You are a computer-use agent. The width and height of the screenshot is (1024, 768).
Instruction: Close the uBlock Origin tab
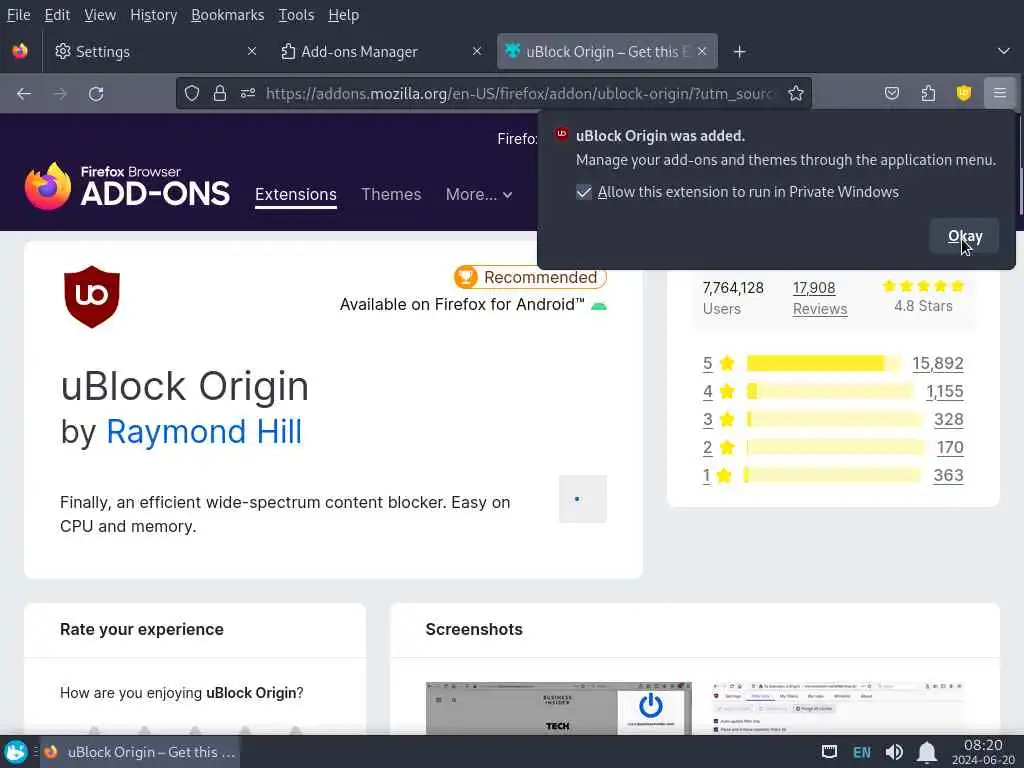[x=702, y=51]
